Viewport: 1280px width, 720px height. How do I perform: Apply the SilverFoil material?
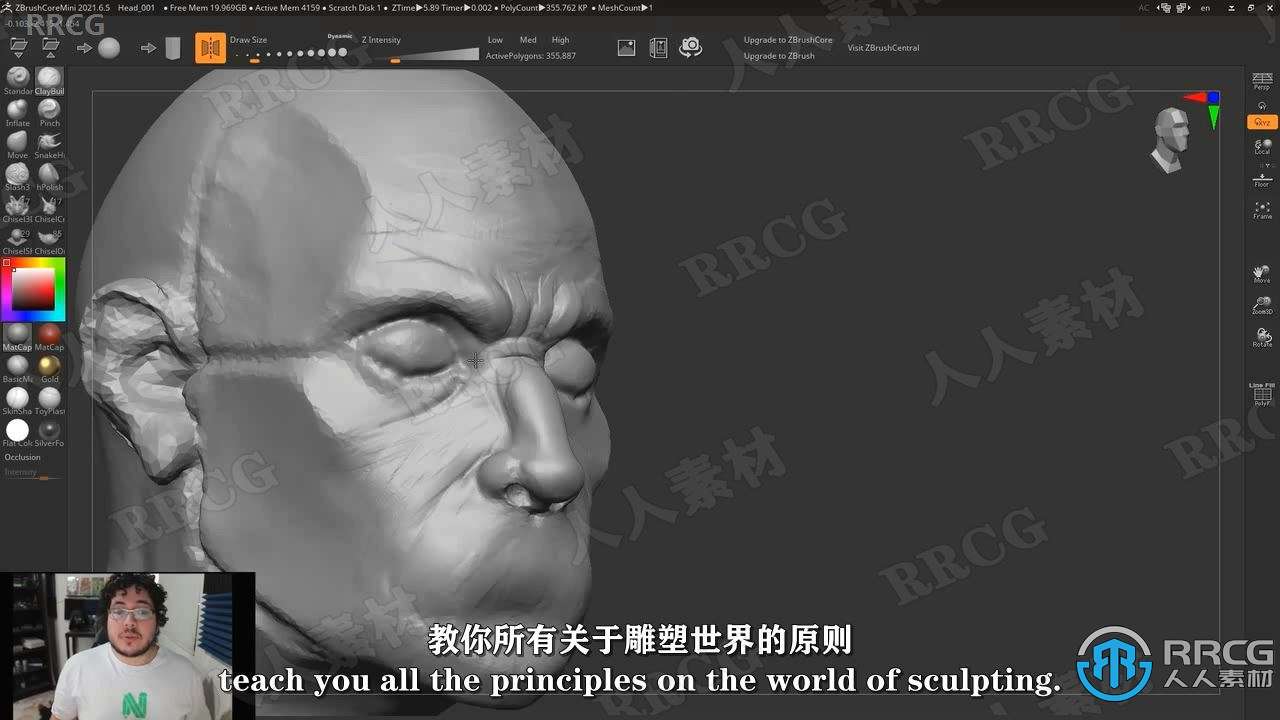pos(49,433)
